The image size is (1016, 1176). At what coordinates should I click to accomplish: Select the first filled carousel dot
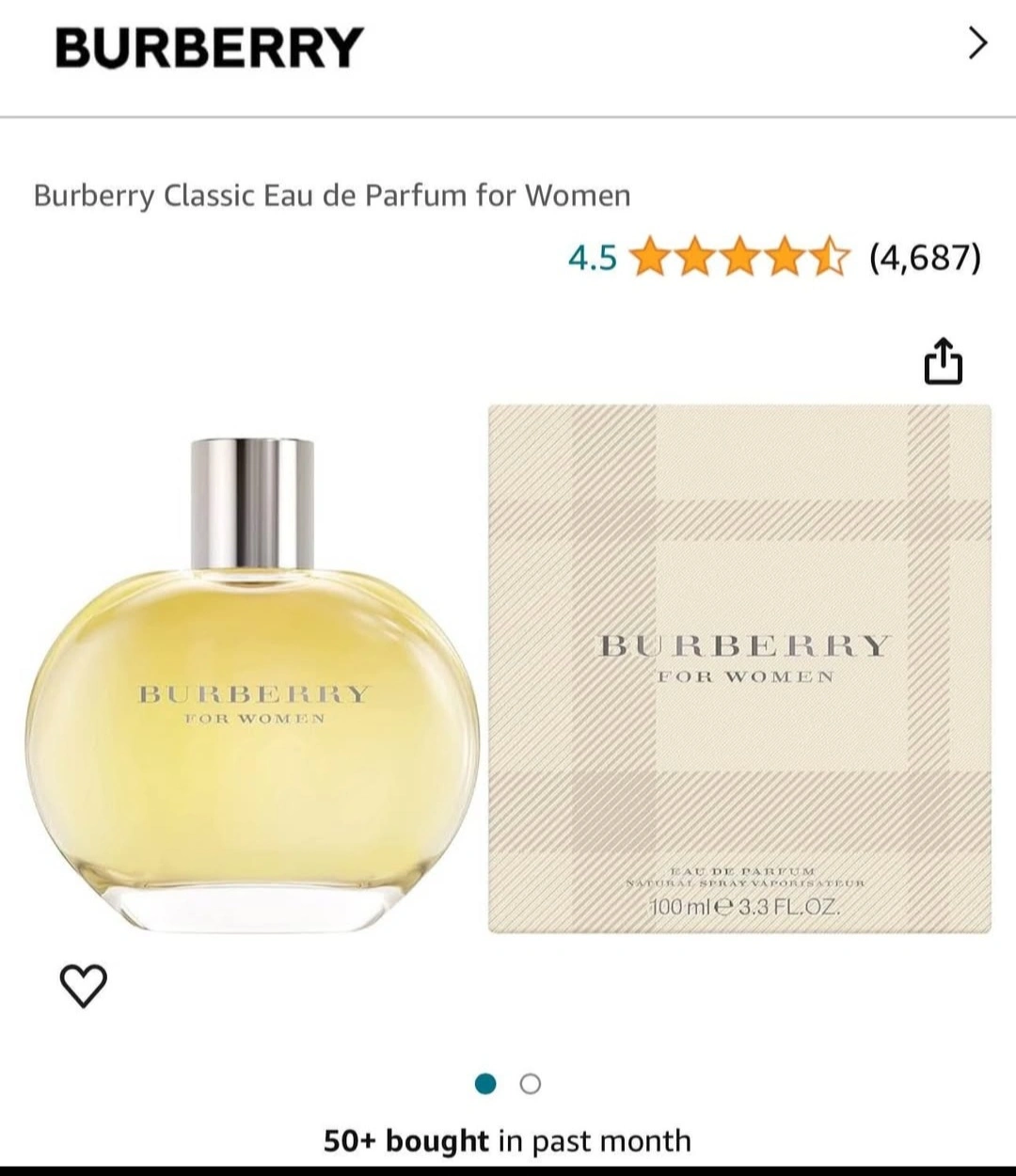tap(485, 1084)
